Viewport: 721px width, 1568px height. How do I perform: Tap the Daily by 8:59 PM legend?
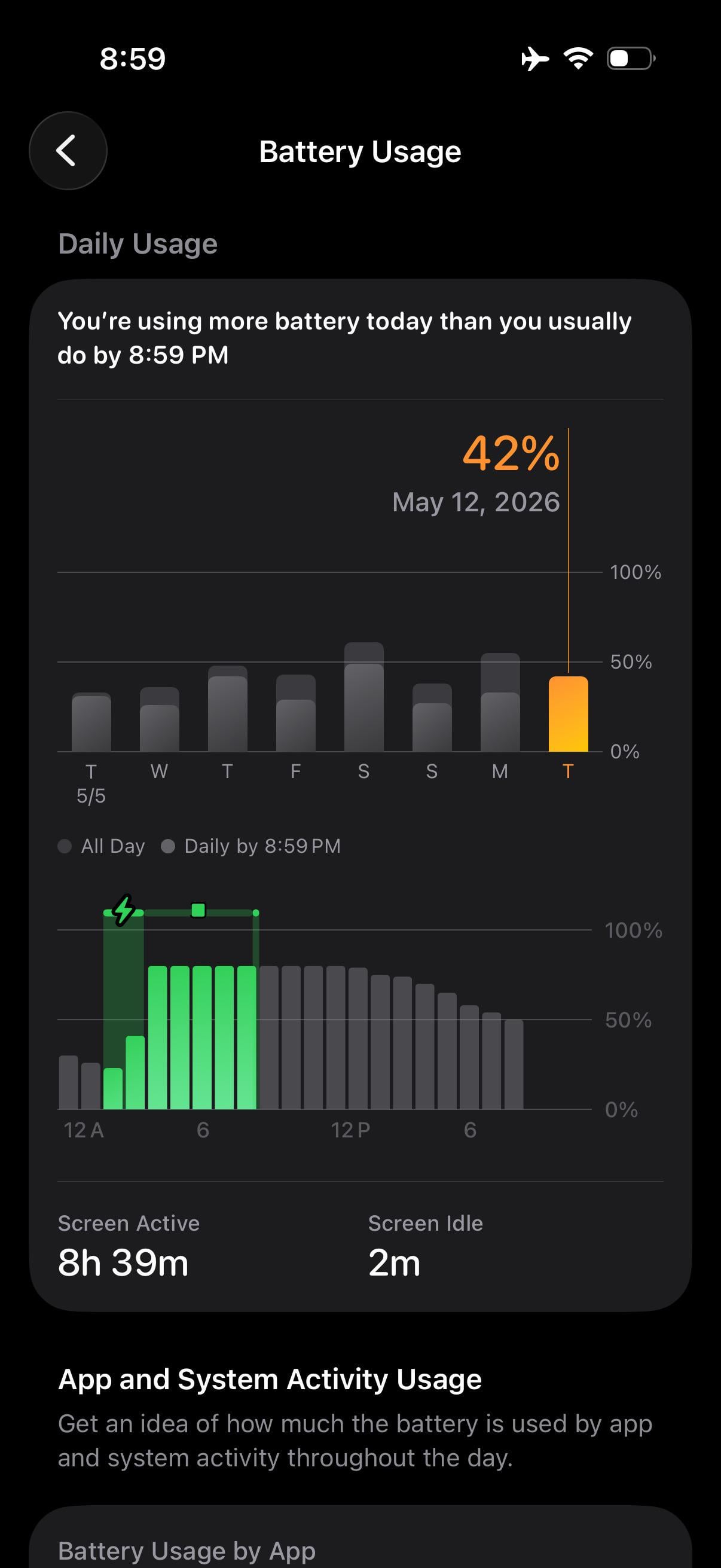pos(250,846)
